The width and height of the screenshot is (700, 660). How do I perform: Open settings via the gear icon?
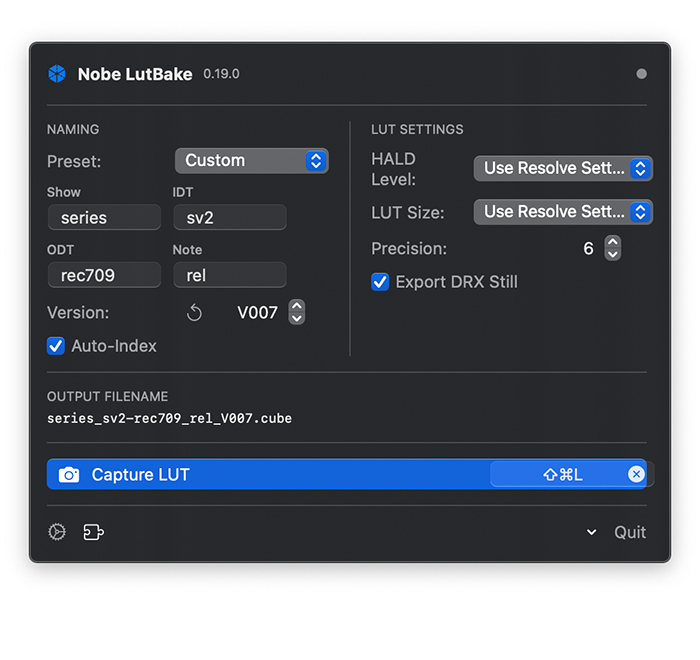tap(57, 532)
